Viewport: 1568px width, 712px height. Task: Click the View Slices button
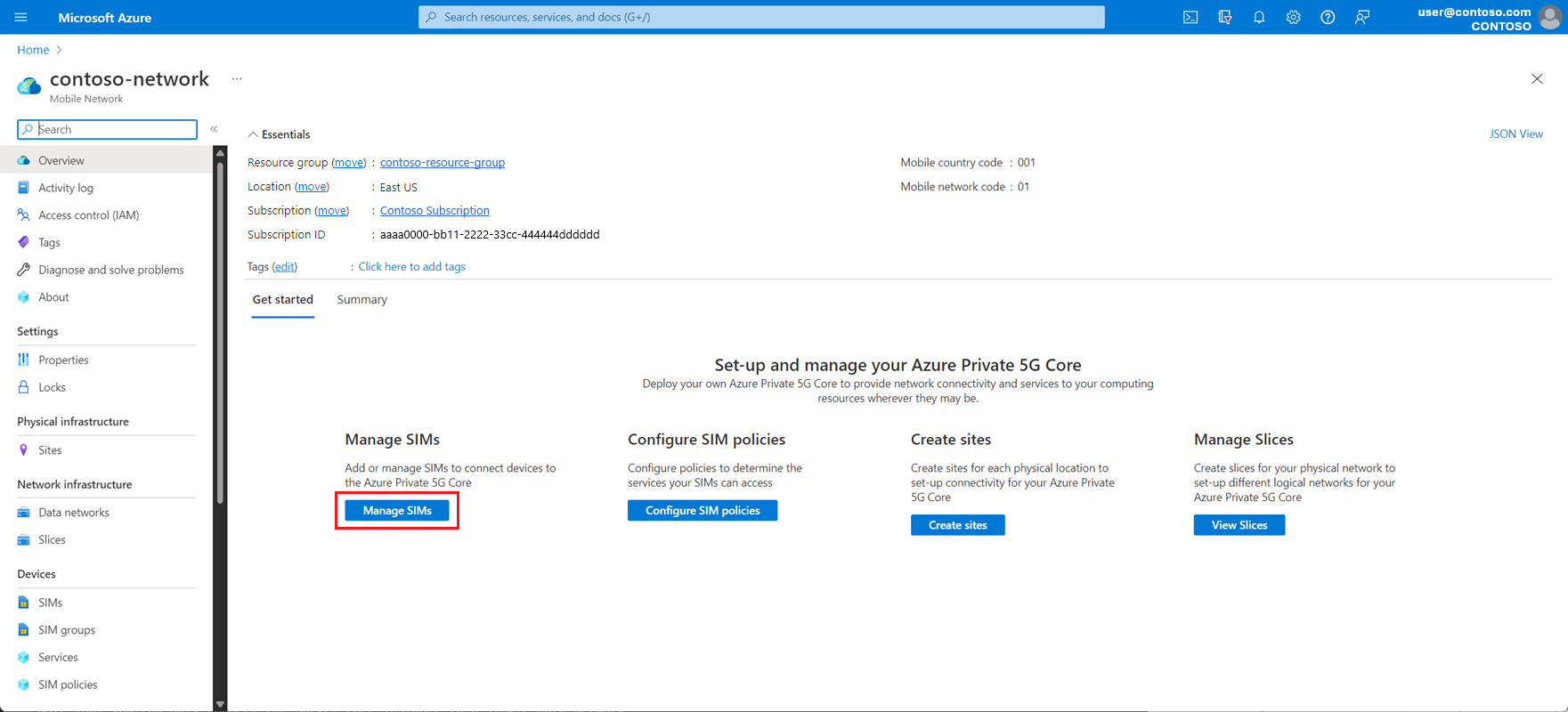[1239, 525]
